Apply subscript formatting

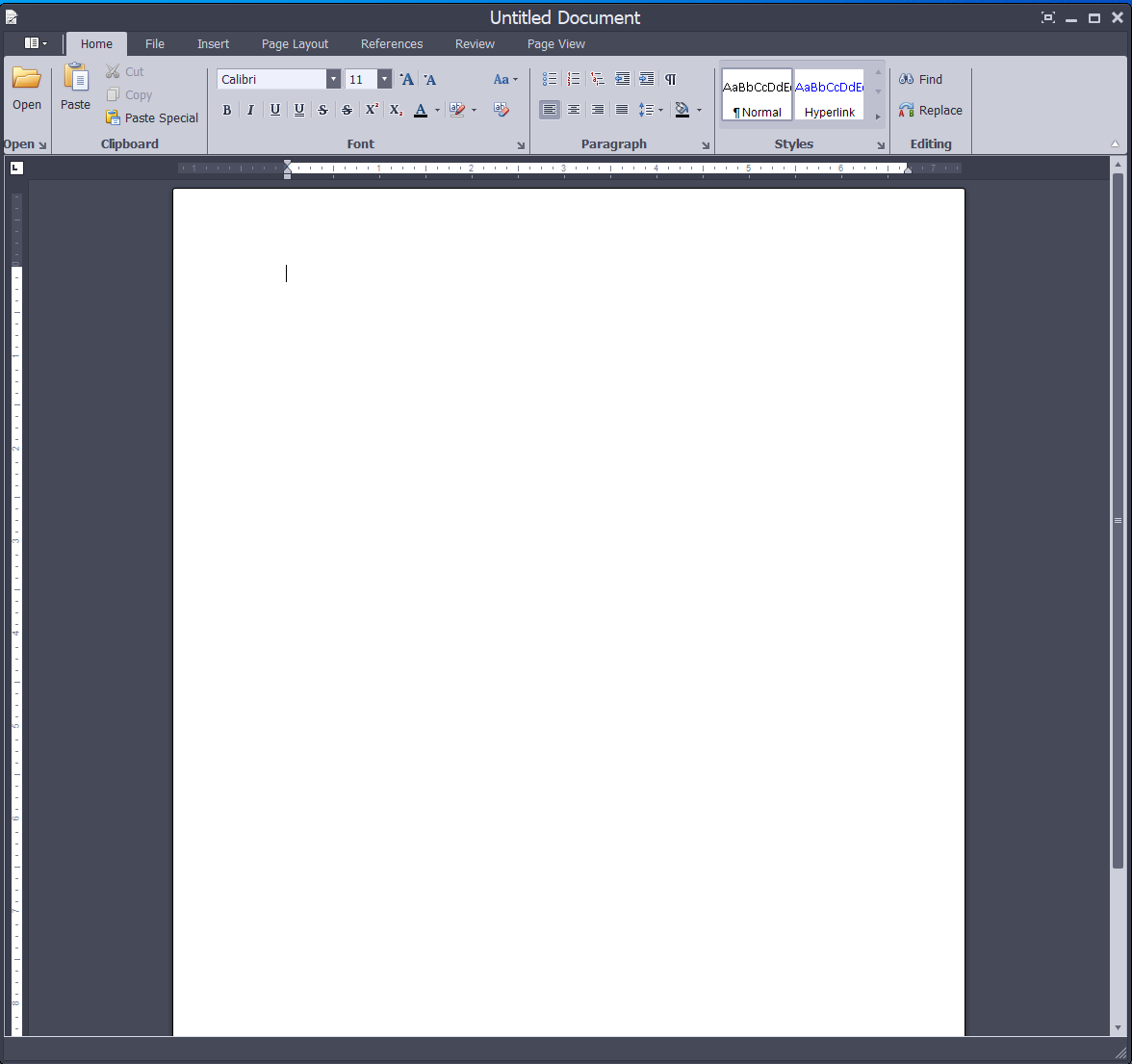pyautogui.click(x=396, y=110)
